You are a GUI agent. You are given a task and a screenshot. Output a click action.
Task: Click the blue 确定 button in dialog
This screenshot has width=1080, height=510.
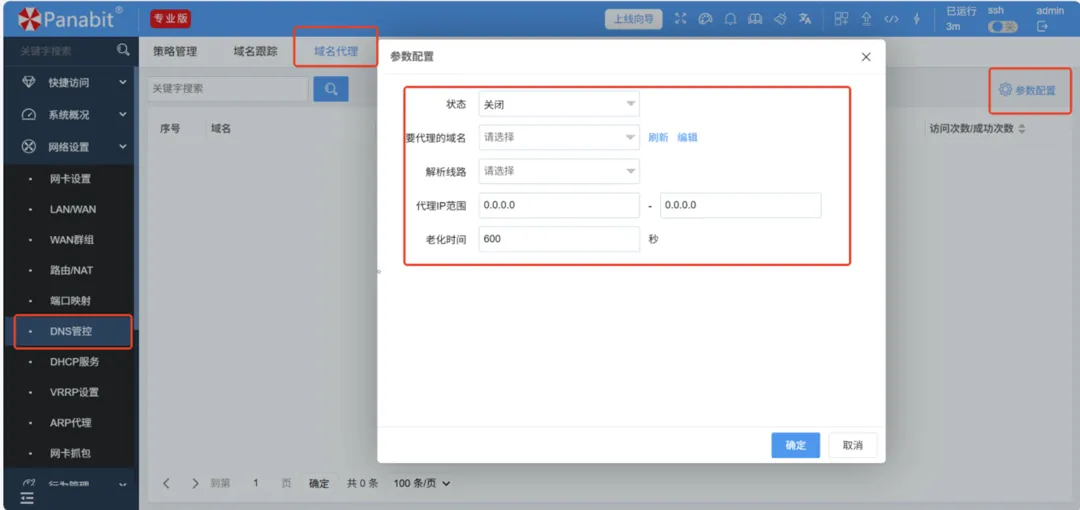[795, 446]
